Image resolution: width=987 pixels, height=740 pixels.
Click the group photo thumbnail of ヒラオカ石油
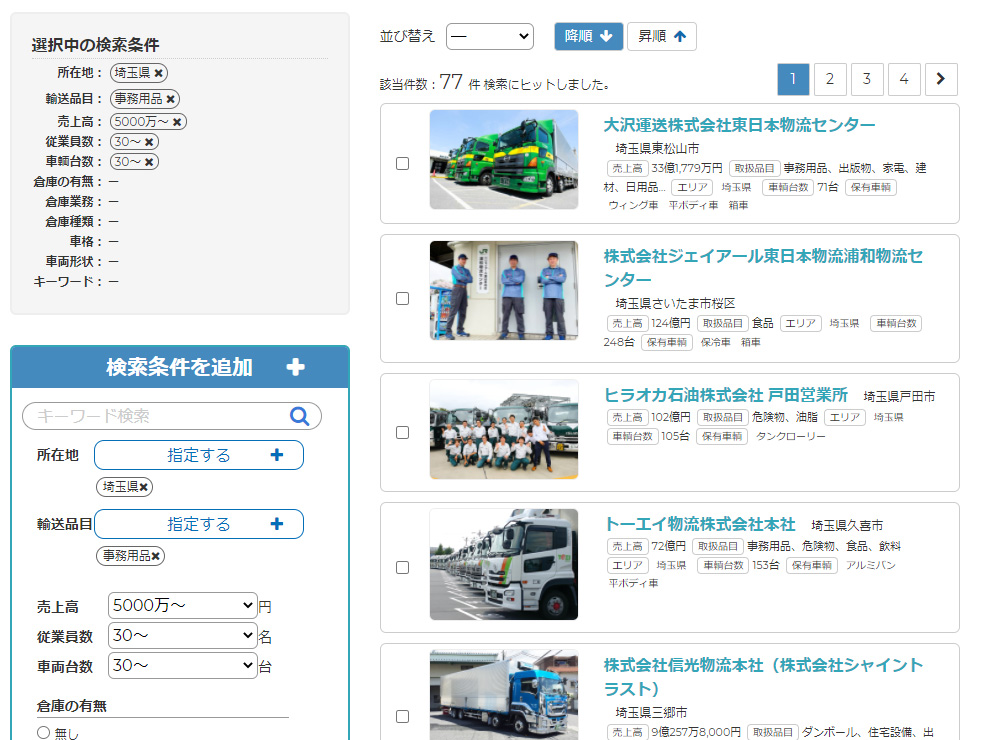pos(504,430)
